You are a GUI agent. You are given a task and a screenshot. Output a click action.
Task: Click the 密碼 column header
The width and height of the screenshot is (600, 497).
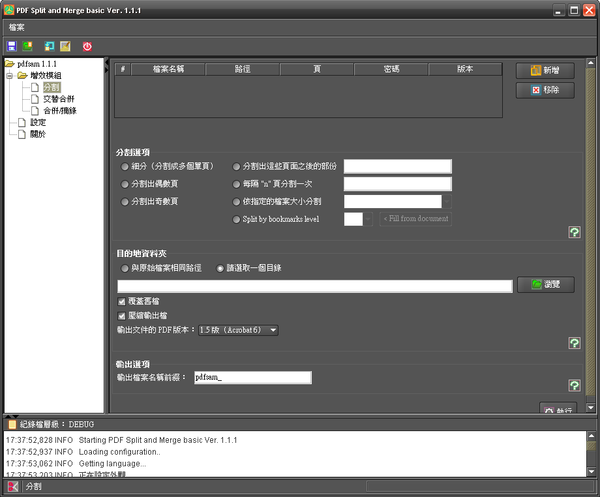[x=391, y=69]
